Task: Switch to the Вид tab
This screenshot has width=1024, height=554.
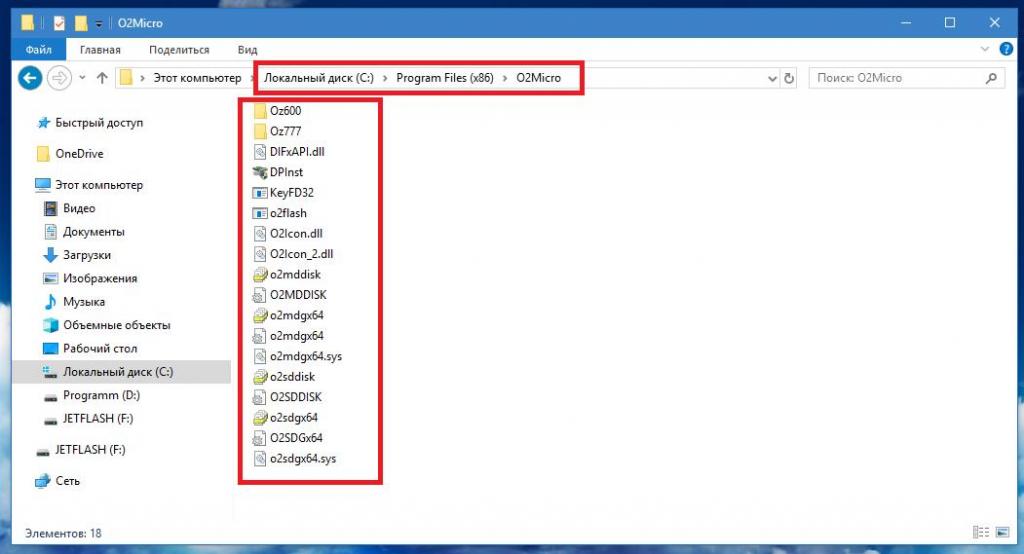Action: coord(248,49)
